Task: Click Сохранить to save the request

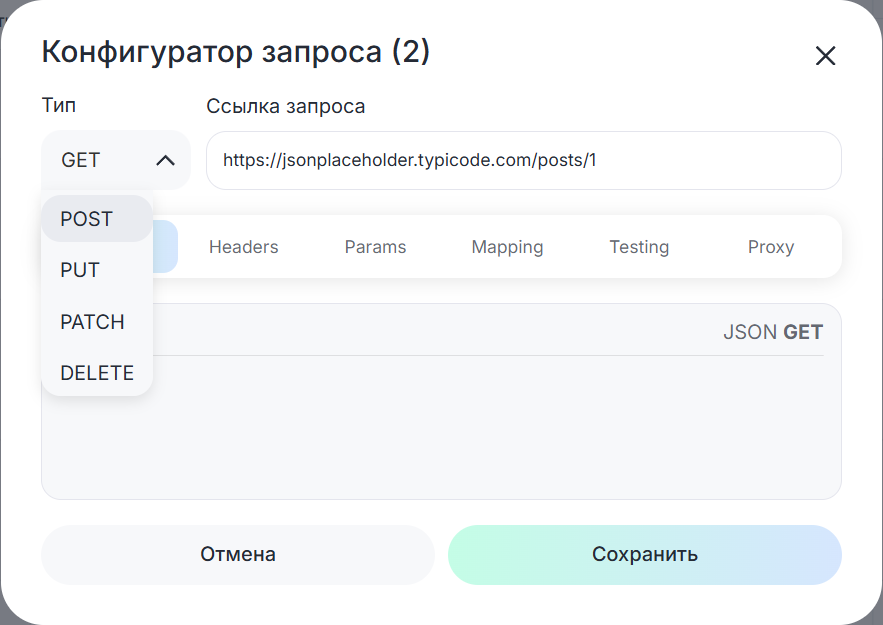Action: [x=644, y=554]
